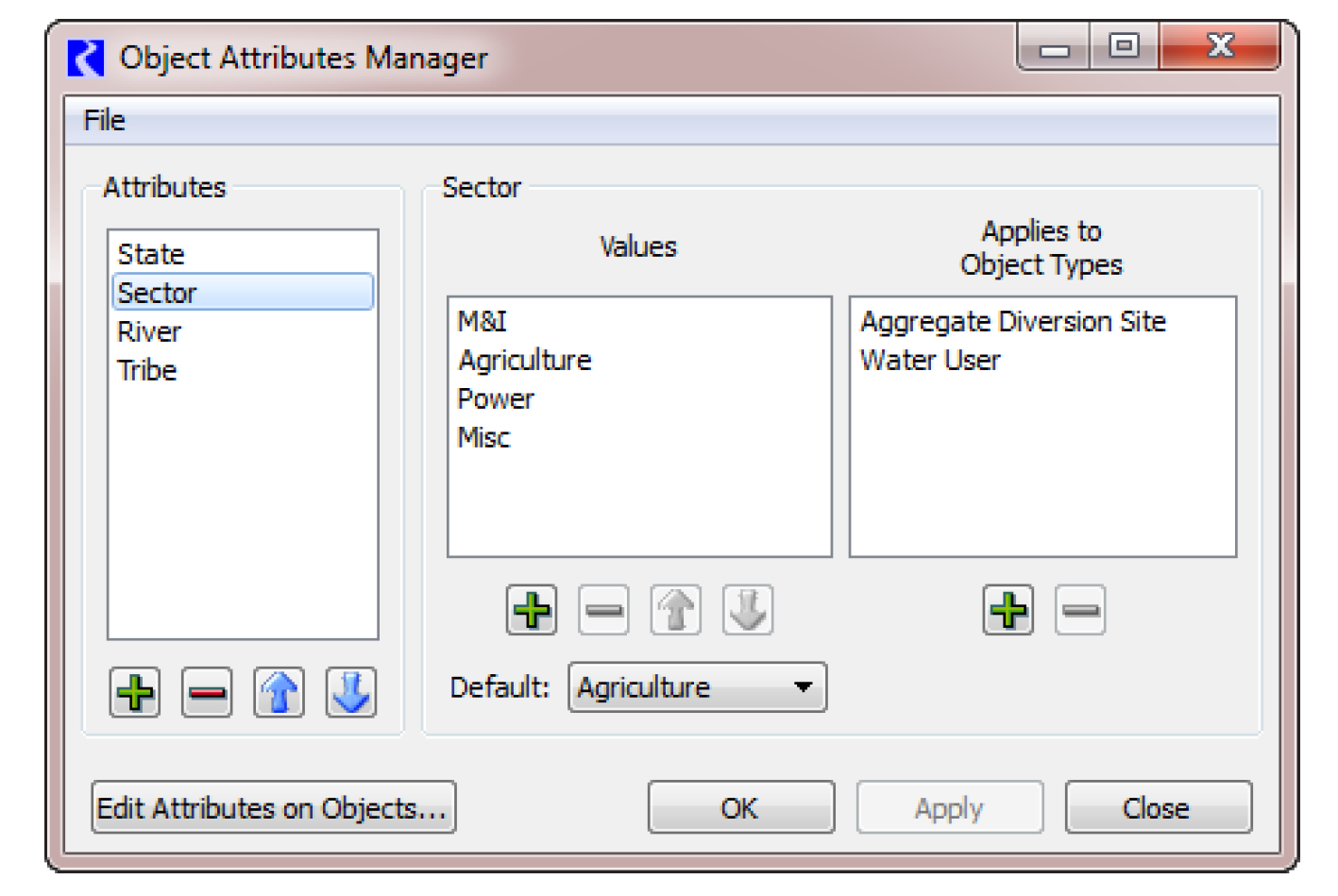This screenshot has height=896, width=1338.
Task: Open the Default value dropdown
Action: 697,687
